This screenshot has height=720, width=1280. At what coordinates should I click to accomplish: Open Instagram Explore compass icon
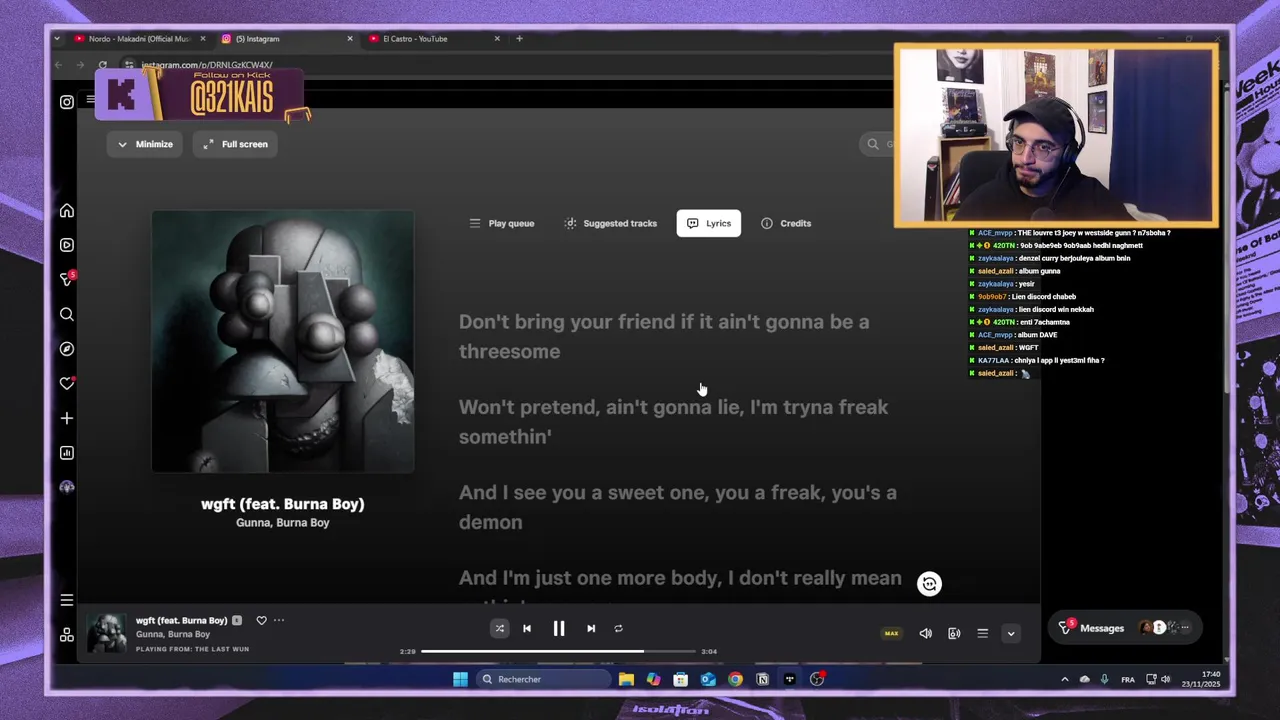click(67, 349)
